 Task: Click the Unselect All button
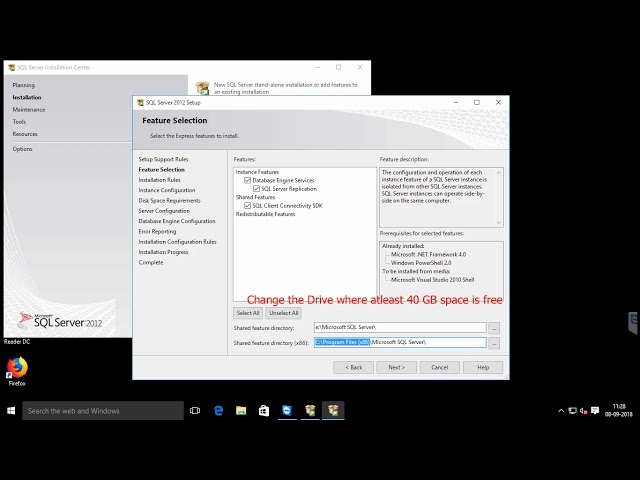pos(284,313)
